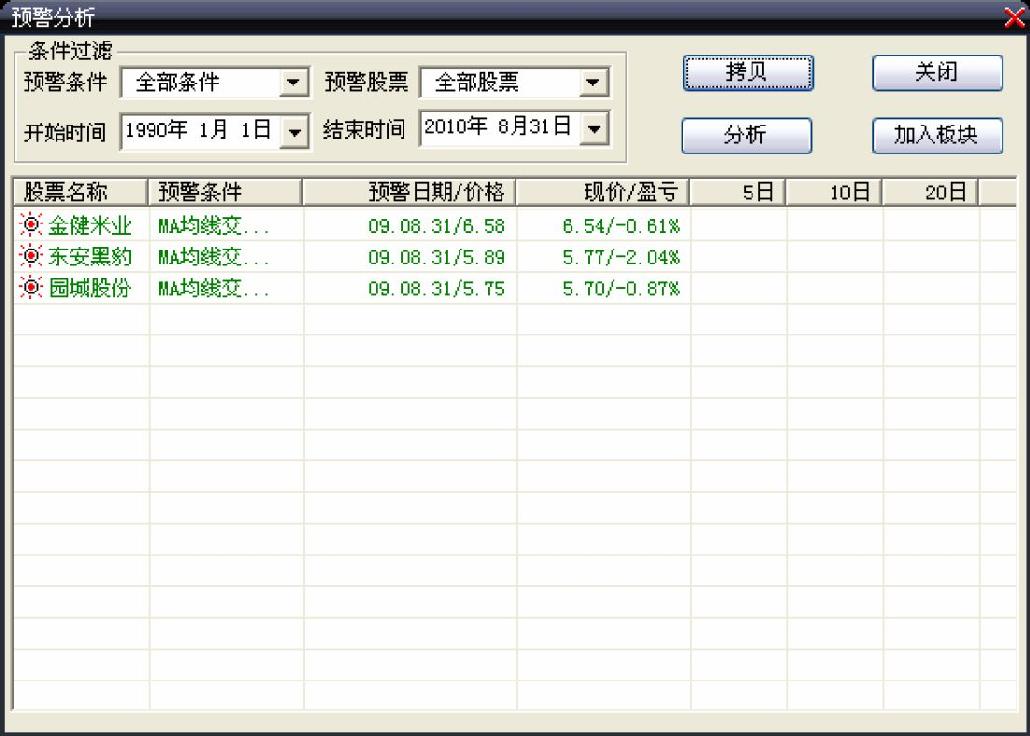Click the 09.08.31/5.89 cell
This screenshot has width=1030, height=736.
tap(436, 257)
